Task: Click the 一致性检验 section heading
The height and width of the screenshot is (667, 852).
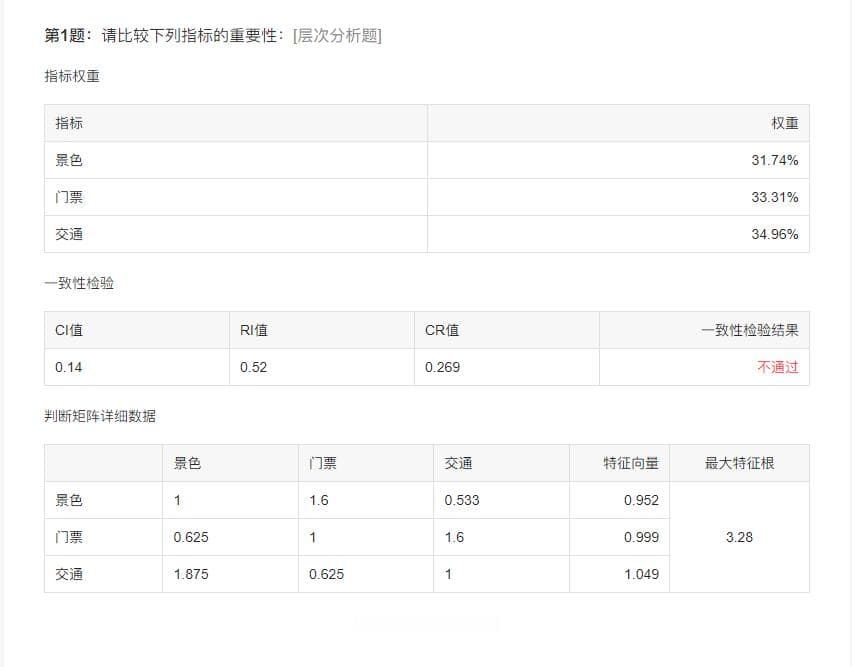Action: [x=79, y=283]
